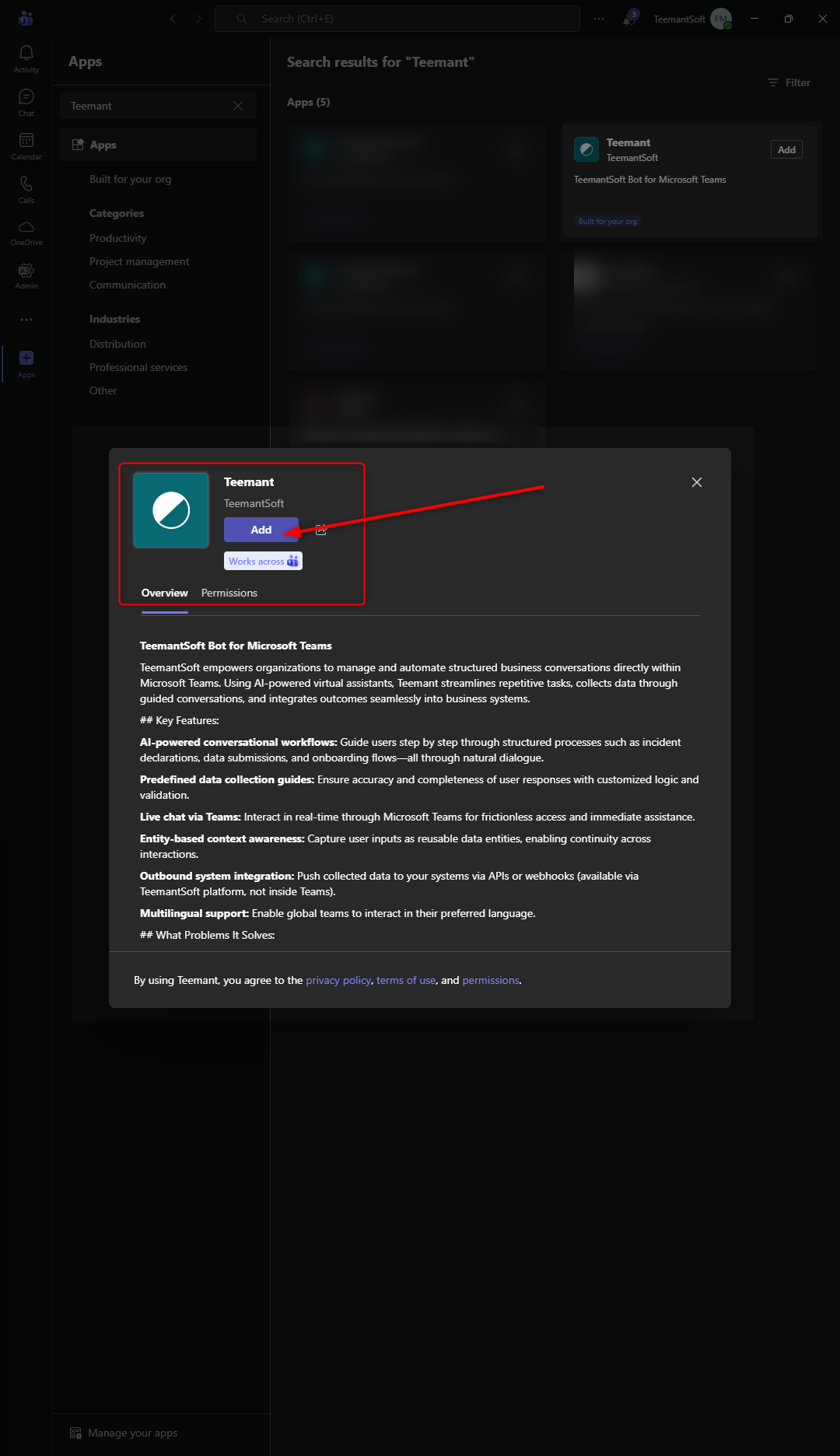
Task: Open the permissions link in footer
Action: [491, 980]
